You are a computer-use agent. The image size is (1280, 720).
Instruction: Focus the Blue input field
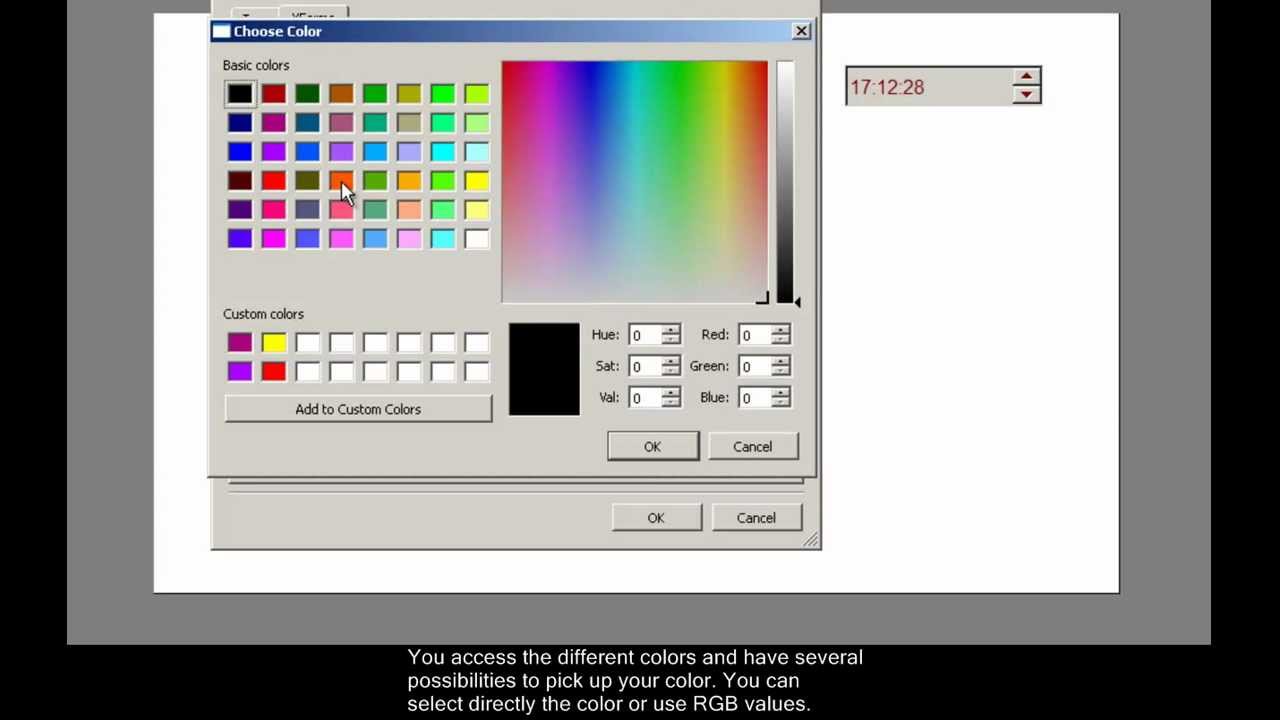(756, 398)
